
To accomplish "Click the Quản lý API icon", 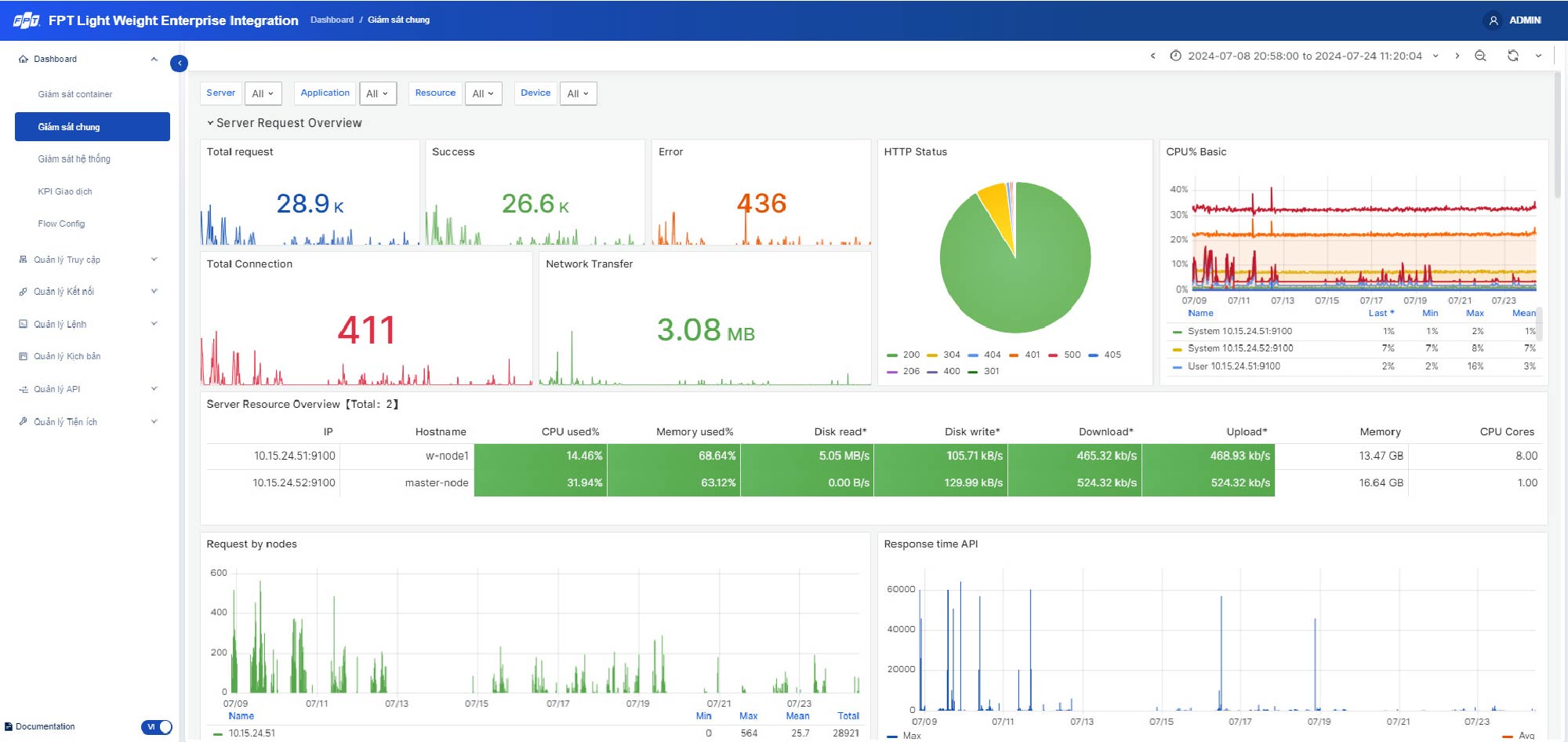I will click(24, 389).
